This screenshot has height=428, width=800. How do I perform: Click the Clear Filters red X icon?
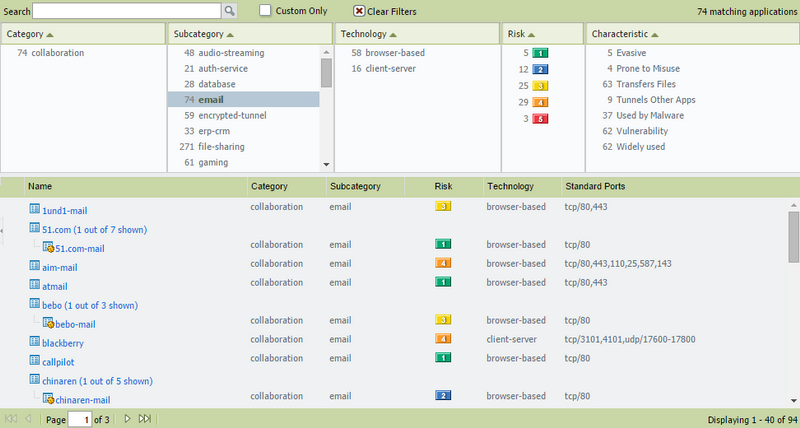click(359, 11)
